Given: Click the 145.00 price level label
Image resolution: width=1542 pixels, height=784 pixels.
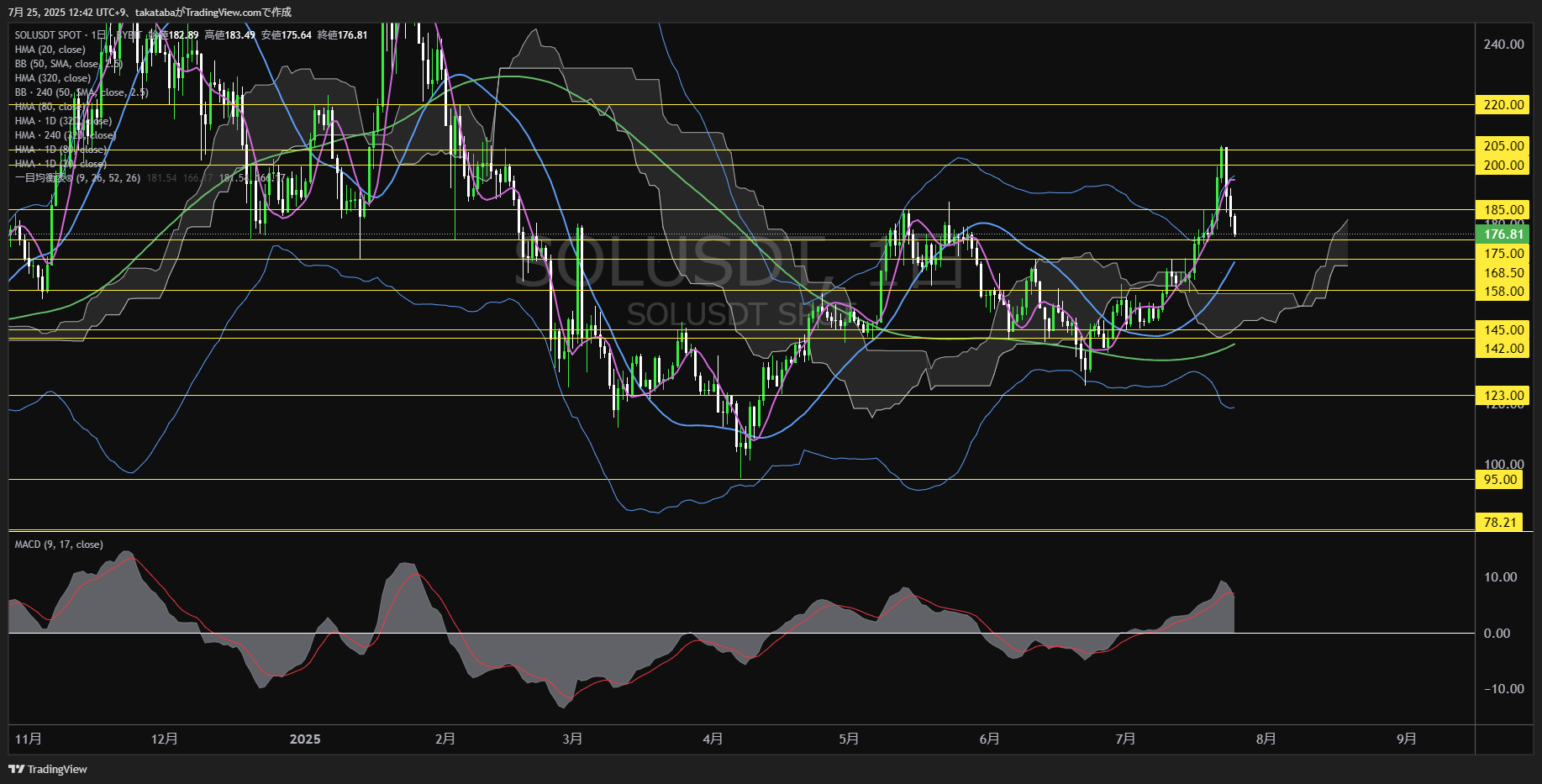Looking at the screenshot, I should tap(1501, 330).
